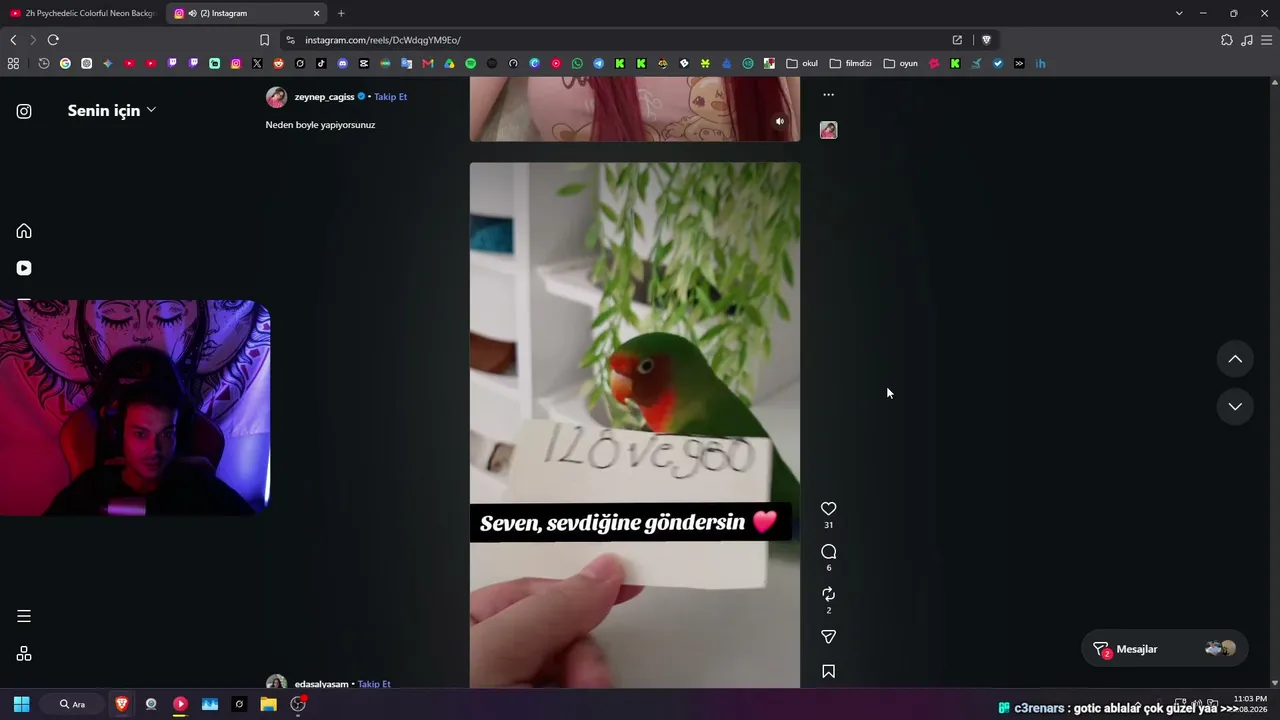
Task: Go to the previous reel with the up arrow
Action: click(1235, 359)
